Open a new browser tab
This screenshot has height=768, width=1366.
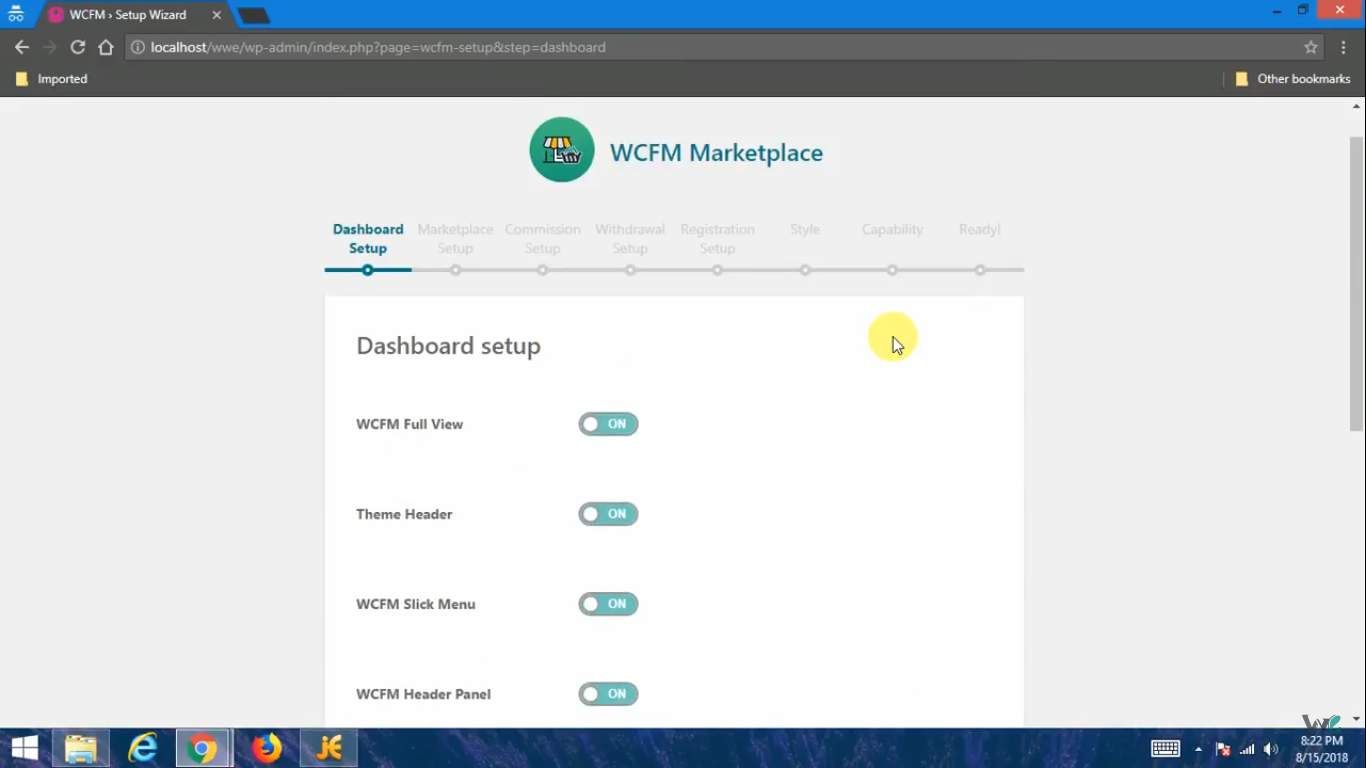coord(254,15)
